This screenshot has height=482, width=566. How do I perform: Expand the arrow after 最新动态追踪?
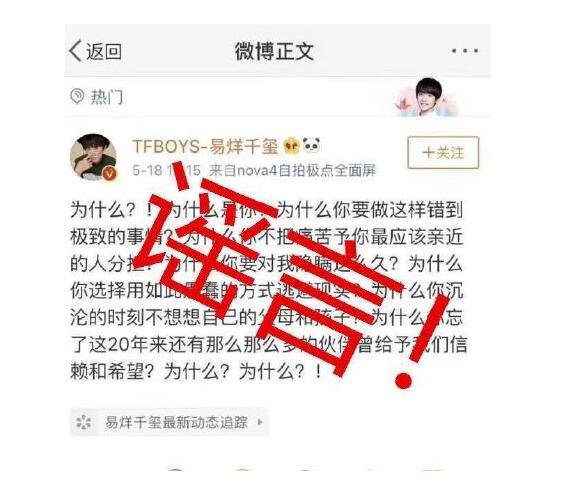(x=260, y=422)
